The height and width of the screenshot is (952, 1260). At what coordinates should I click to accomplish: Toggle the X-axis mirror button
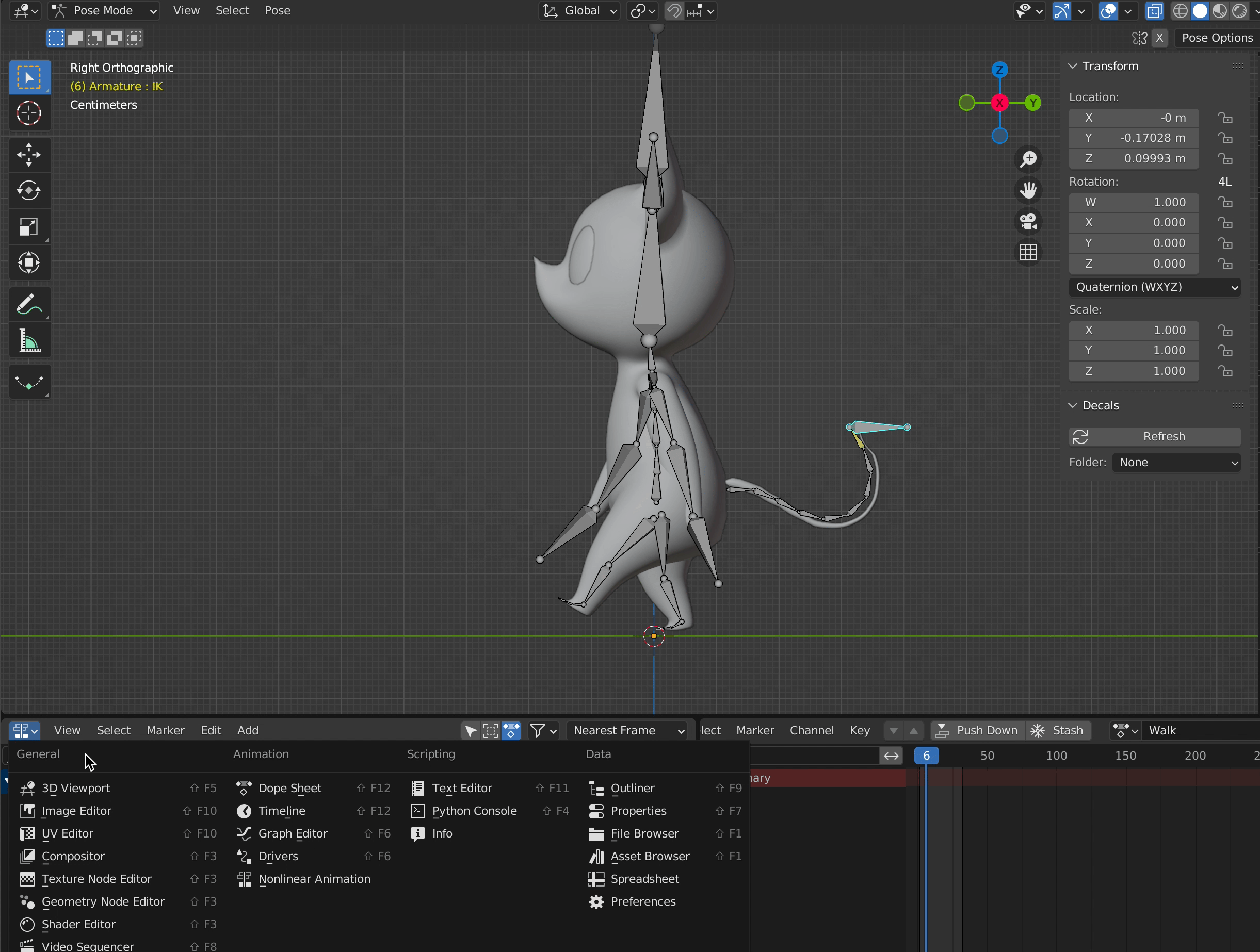click(x=1159, y=38)
